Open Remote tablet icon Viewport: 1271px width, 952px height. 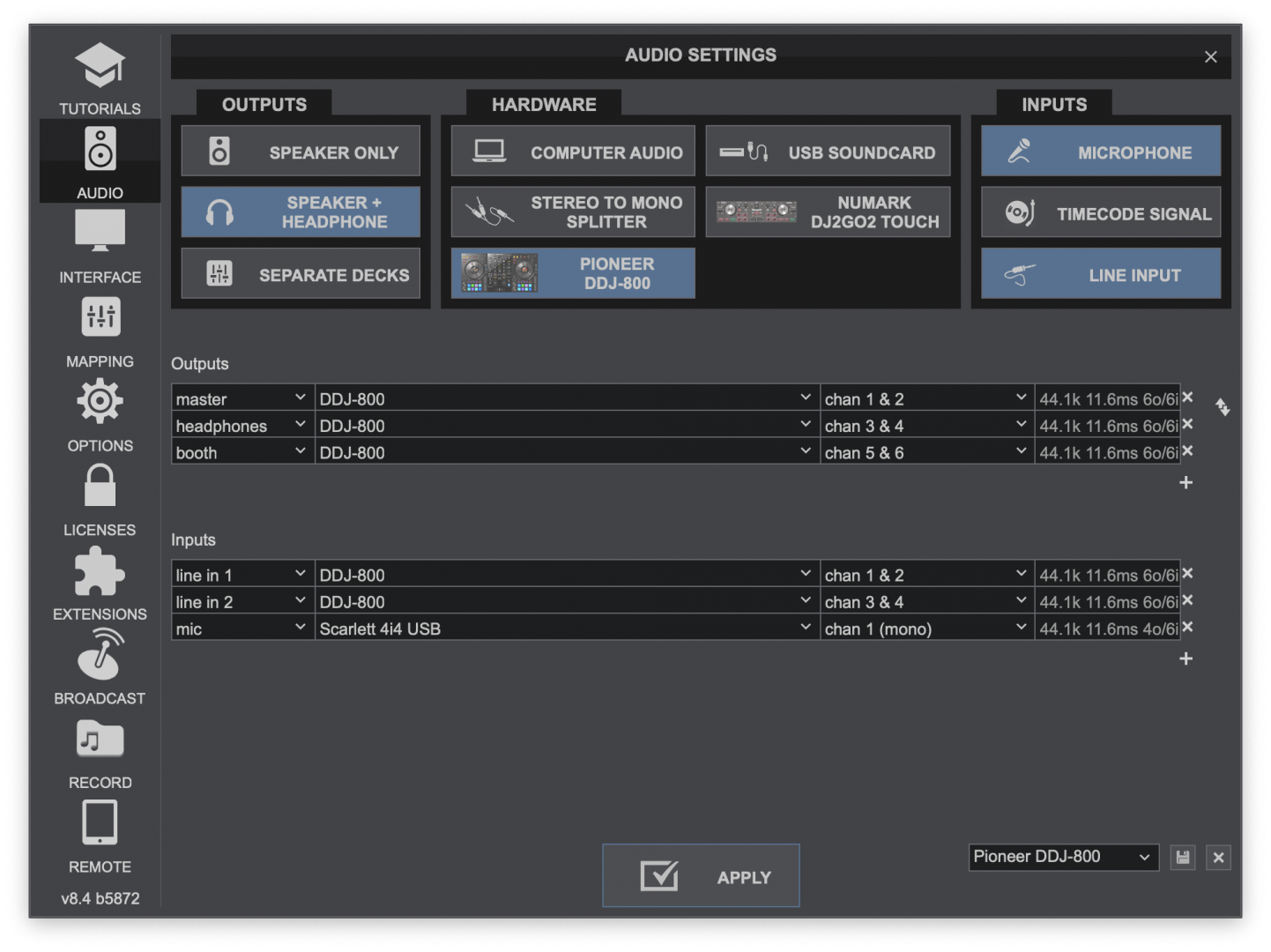(x=100, y=822)
